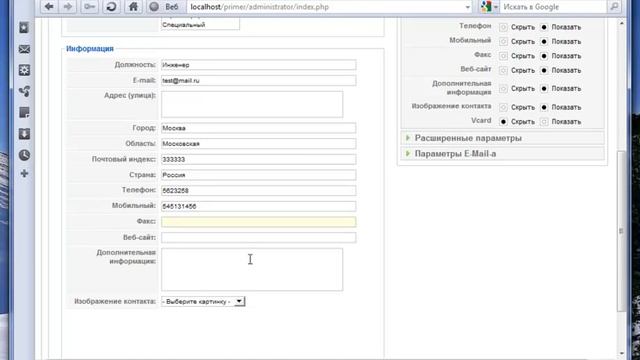The image size is (640, 360).
Task: Go to the Home page icon
Action: tap(133, 7)
